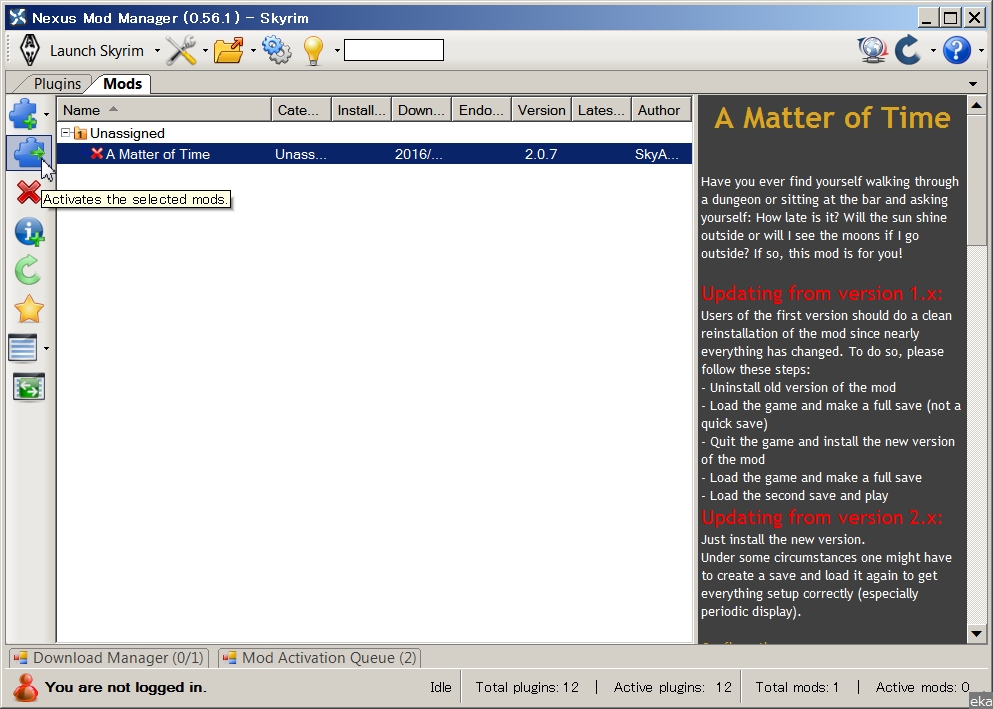Screen dimensions: 993x709
Task: Click the check for updates arrow icon
Action: point(908,51)
